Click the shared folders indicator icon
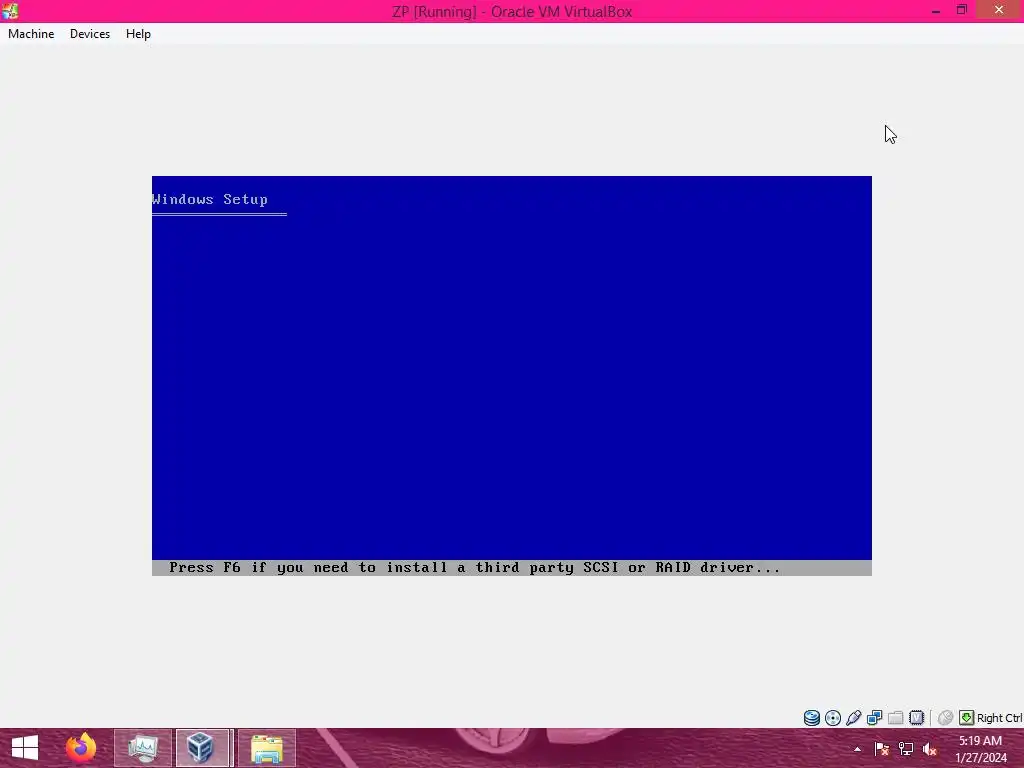The height and width of the screenshot is (768, 1024). coord(895,718)
